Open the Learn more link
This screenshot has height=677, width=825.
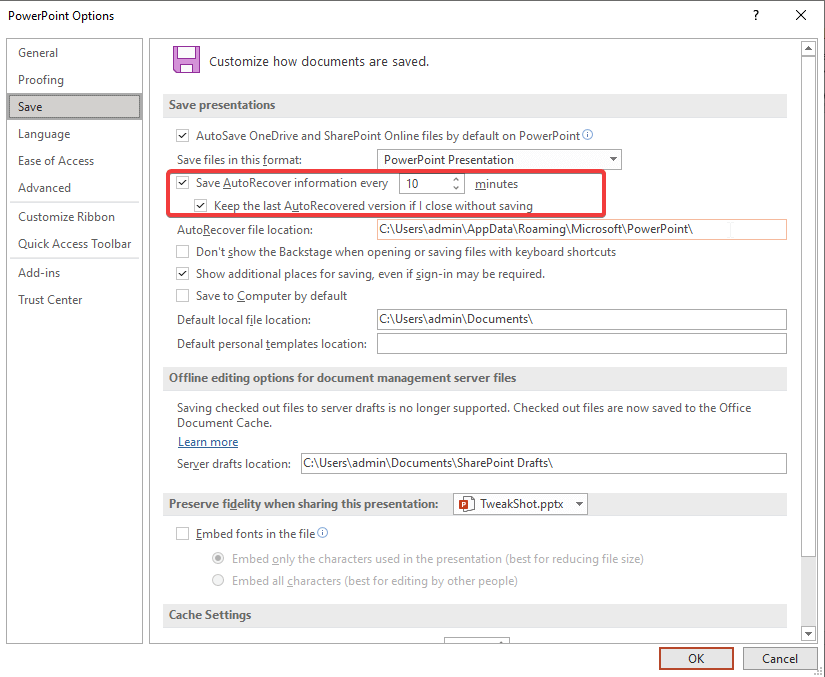[x=208, y=442]
